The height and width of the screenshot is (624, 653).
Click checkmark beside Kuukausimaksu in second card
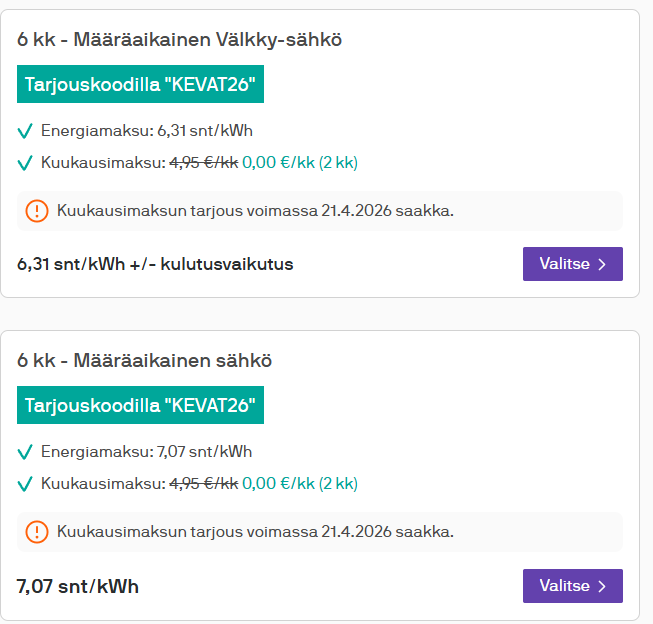(25, 484)
